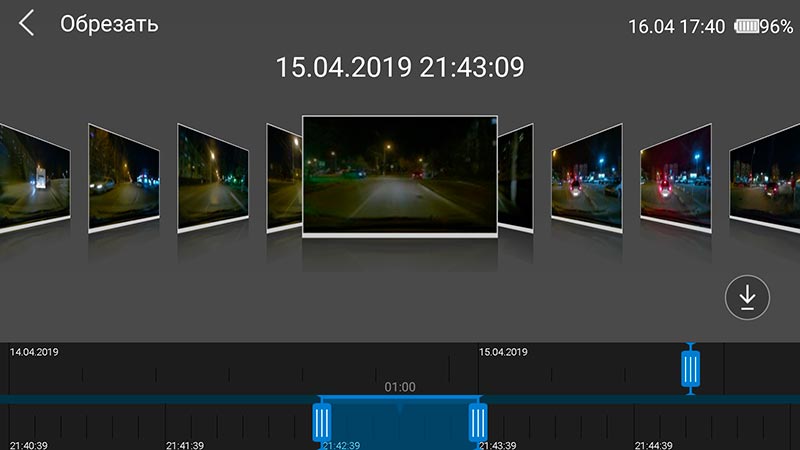The image size is (800, 450).
Task: Select the left blue trim handle
Action: pyautogui.click(x=322, y=421)
